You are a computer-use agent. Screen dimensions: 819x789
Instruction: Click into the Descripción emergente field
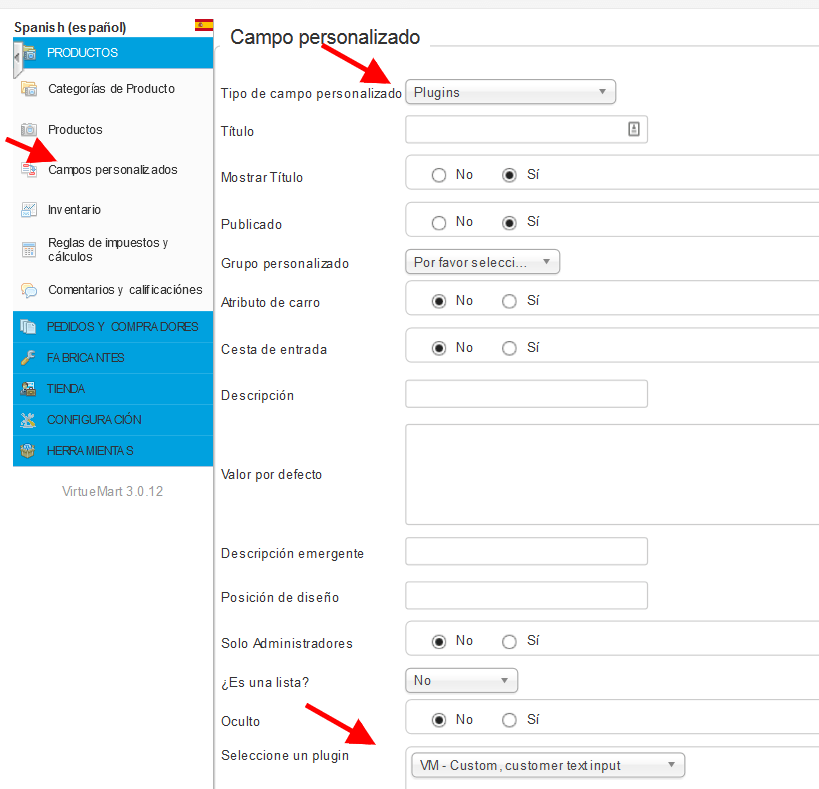click(x=526, y=551)
